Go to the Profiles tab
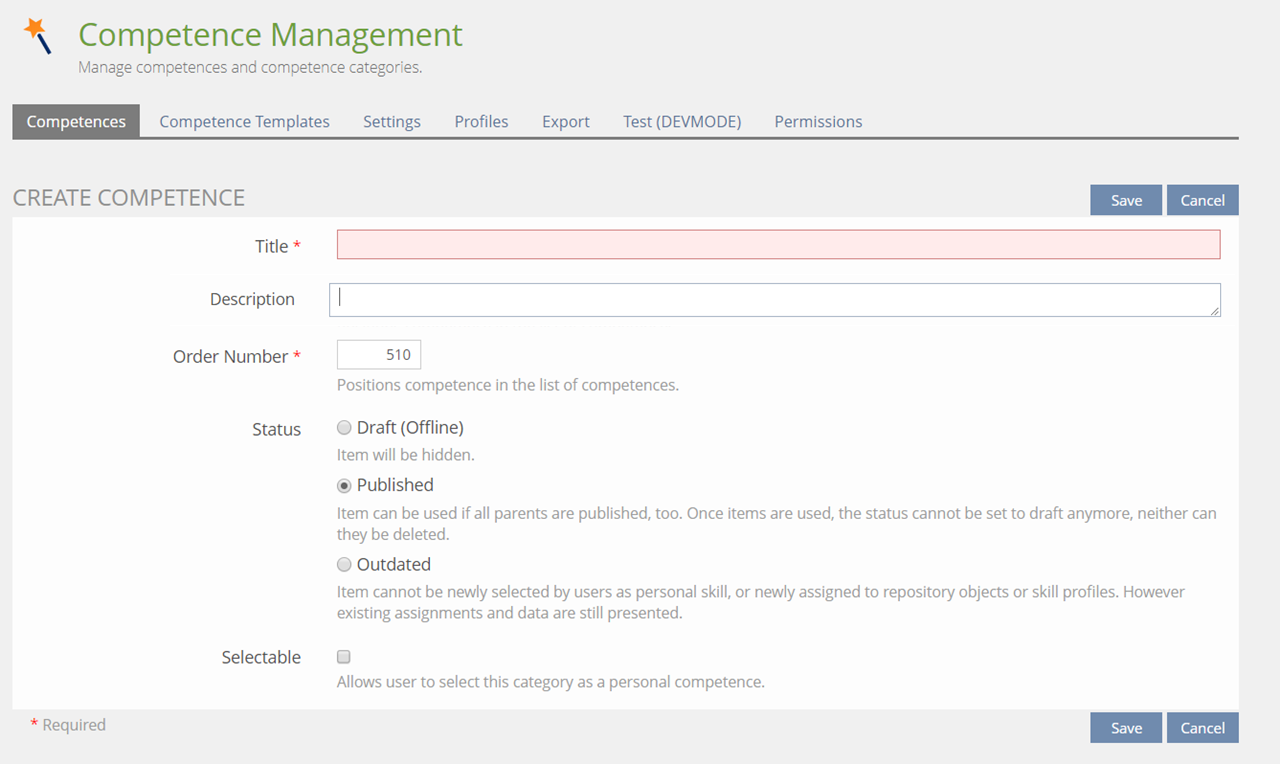1280x764 pixels. click(481, 121)
